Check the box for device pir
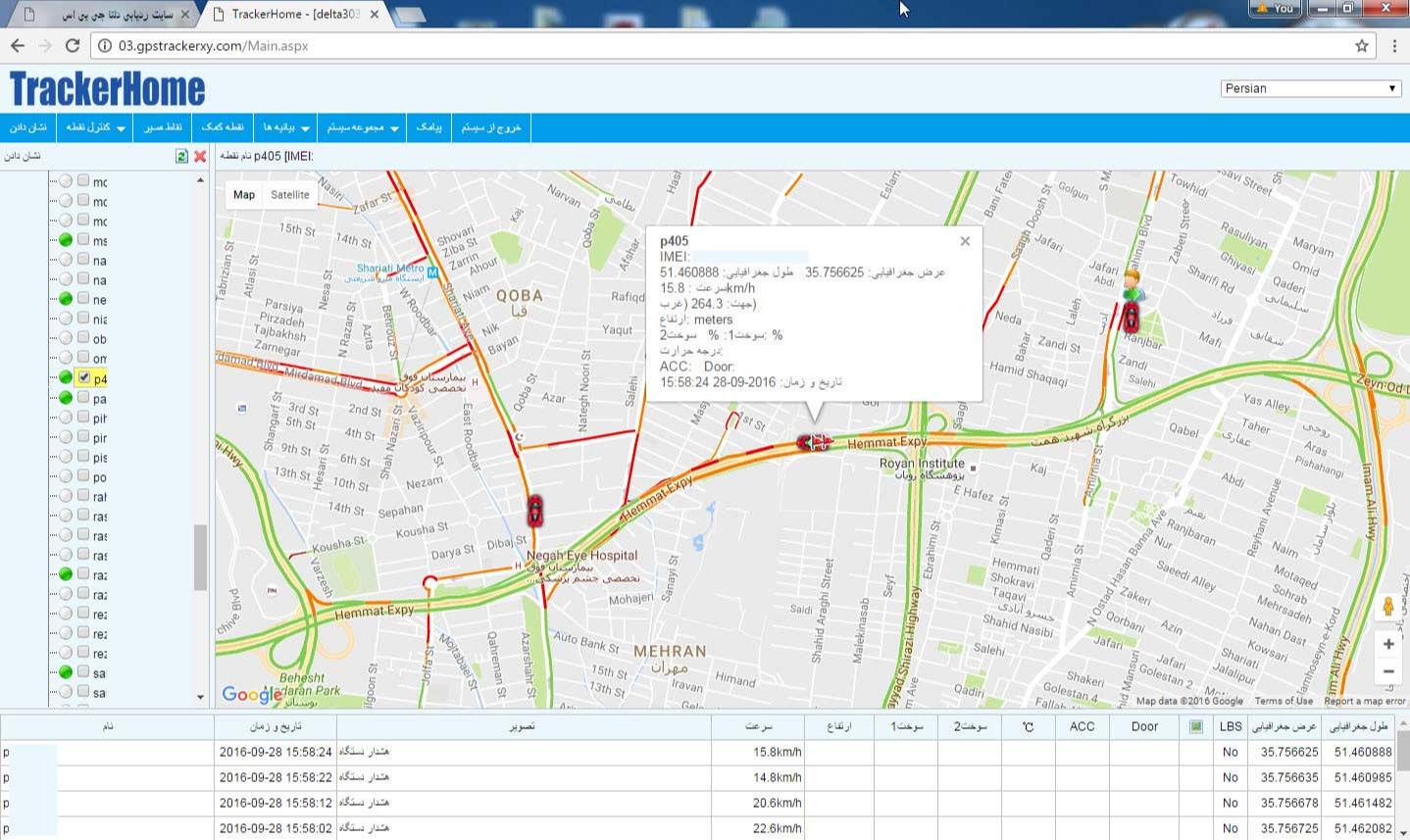 (83, 436)
